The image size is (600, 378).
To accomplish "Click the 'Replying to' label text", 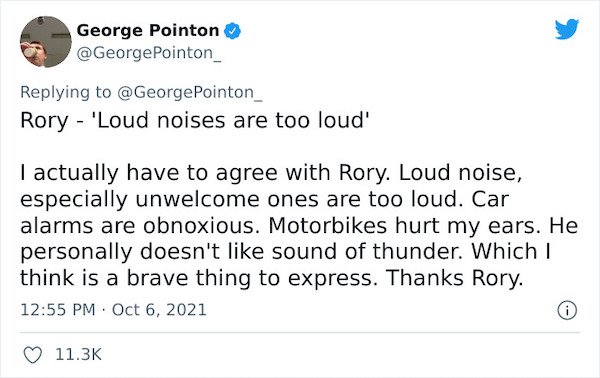I will click(x=65, y=92).
